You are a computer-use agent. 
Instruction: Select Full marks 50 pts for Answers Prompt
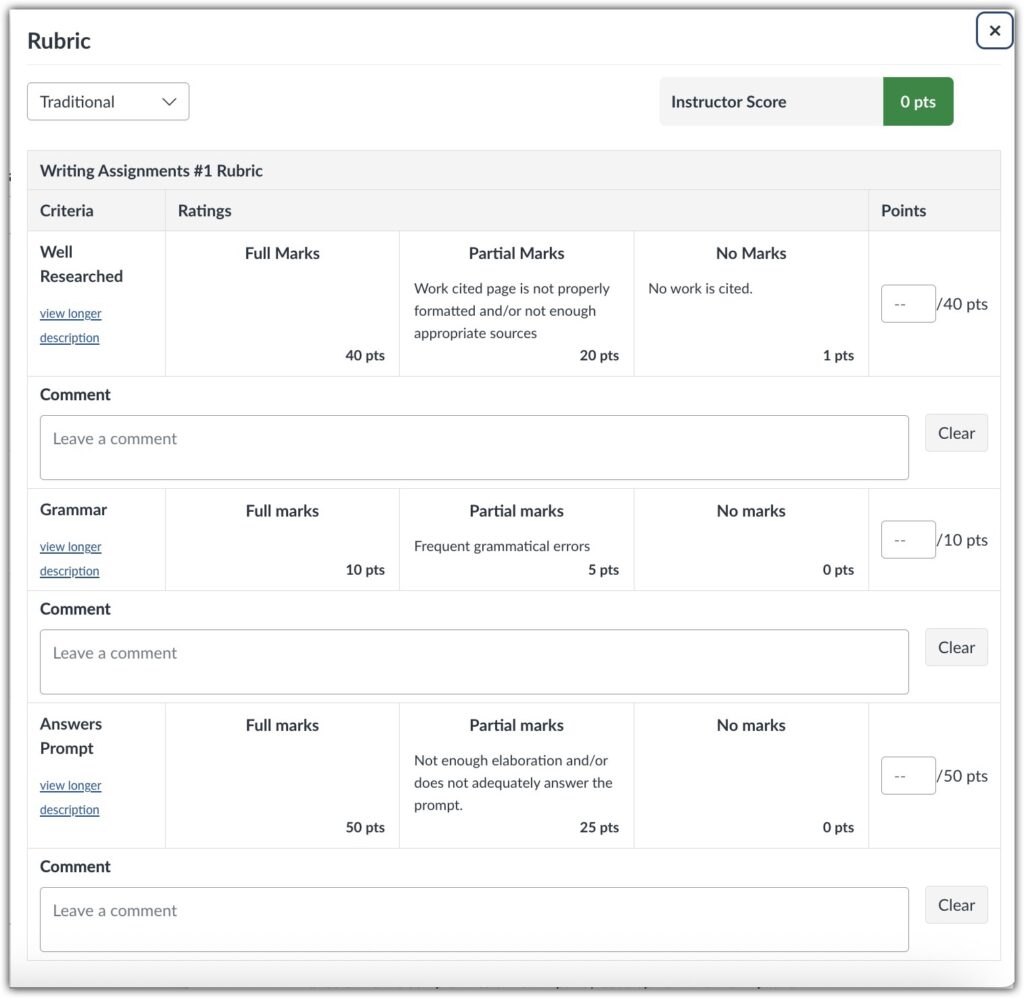click(282, 775)
